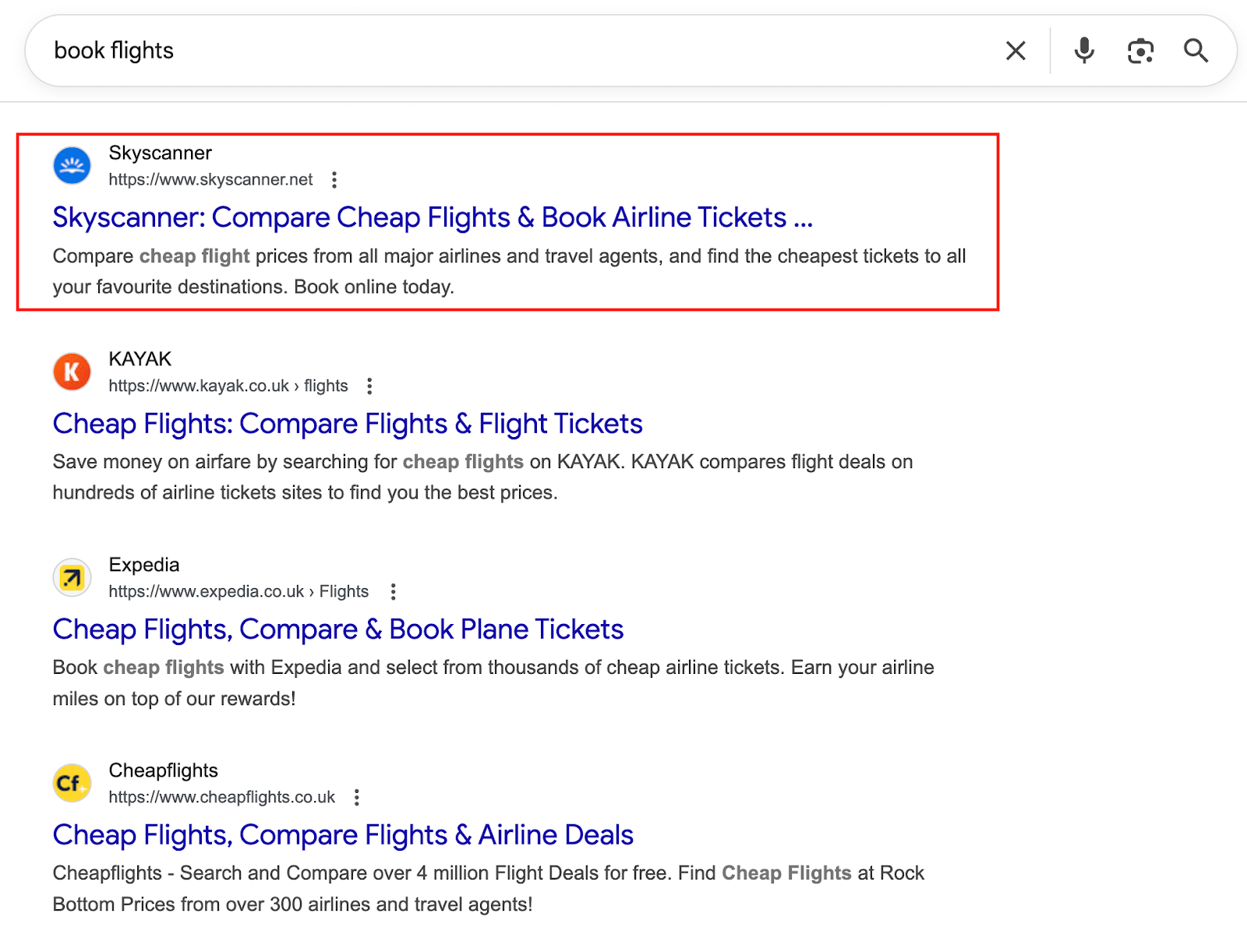Click the search magnifier icon
The width and height of the screenshot is (1247, 952).
(1196, 50)
